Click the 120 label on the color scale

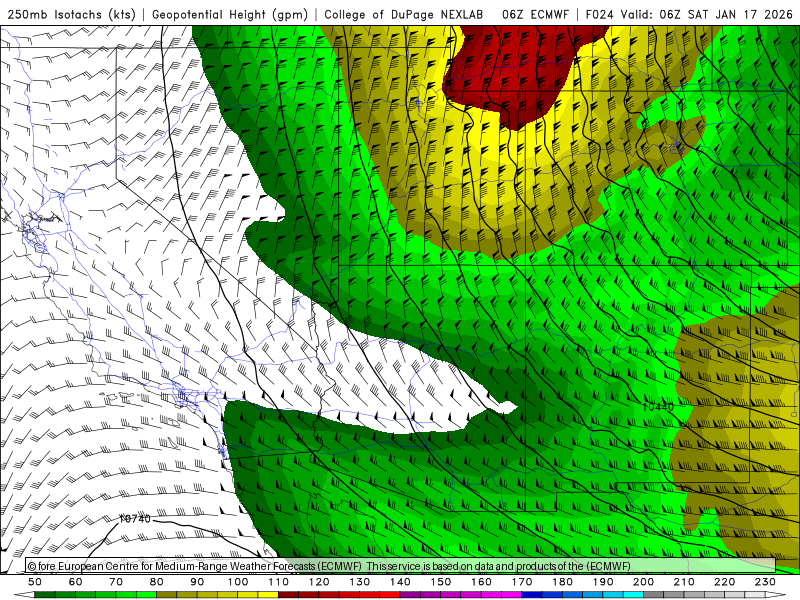(x=319, y=582)
